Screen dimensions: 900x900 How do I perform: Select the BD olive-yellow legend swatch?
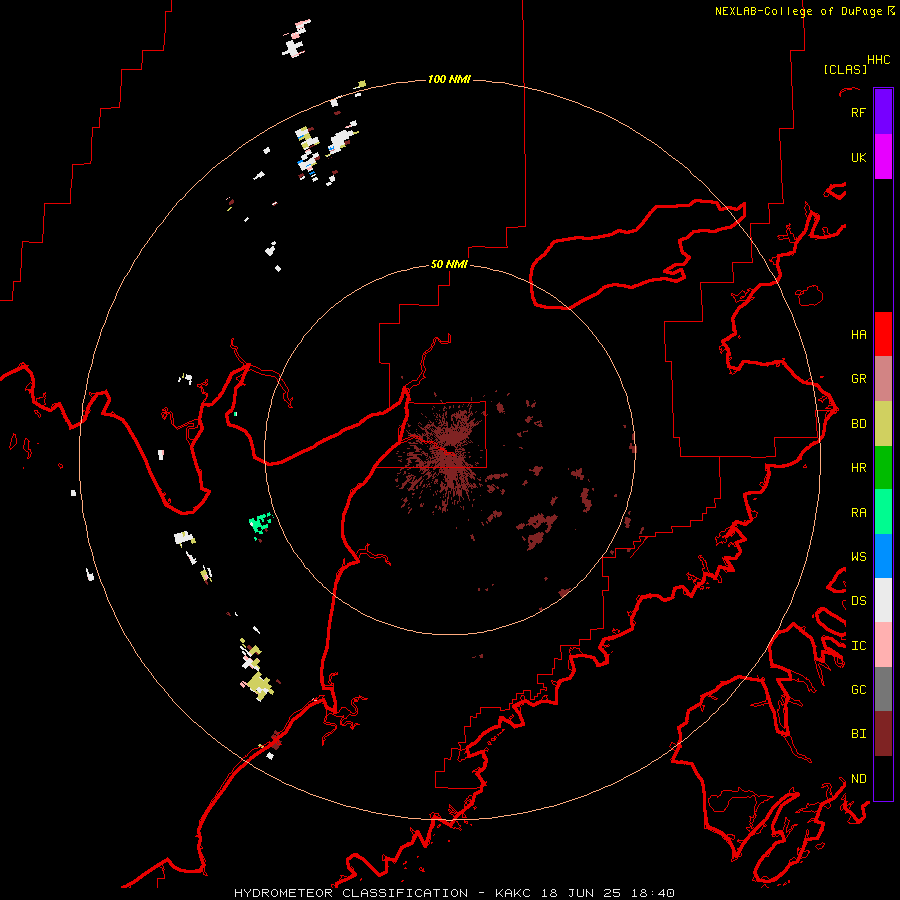[x=883, y=424]
